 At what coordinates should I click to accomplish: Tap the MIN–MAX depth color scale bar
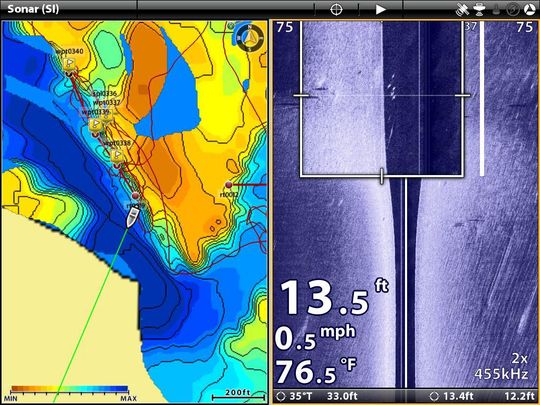point(70,389)
